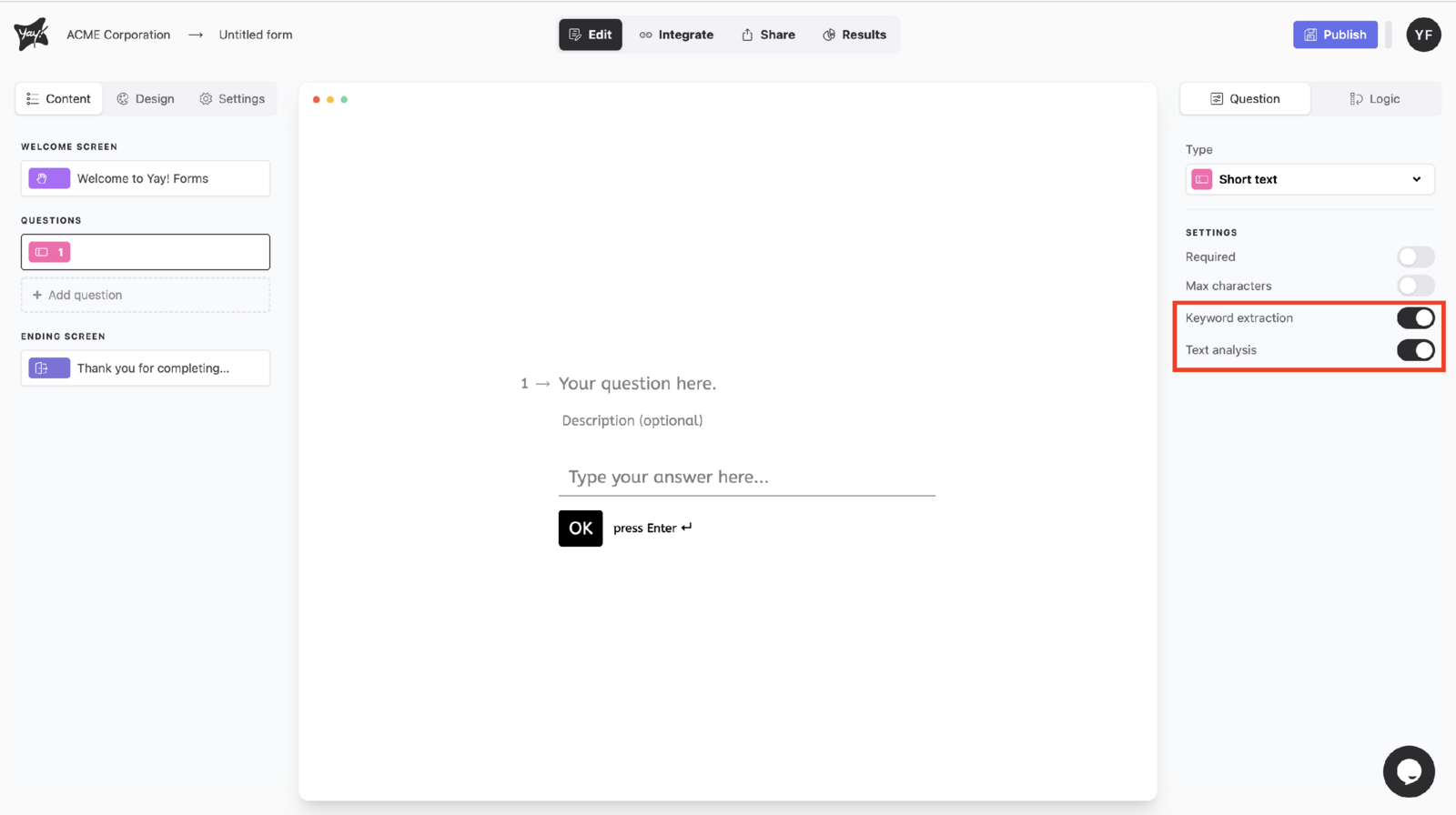Click the pink Short text type icon

[x=1202, y=179]
